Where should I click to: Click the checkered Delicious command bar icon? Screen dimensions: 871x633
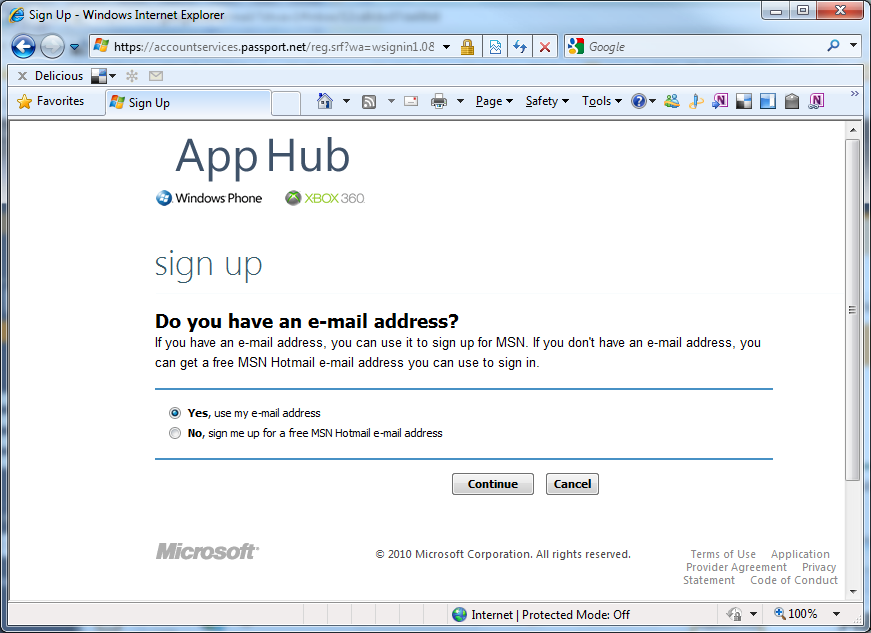(744, 102)
